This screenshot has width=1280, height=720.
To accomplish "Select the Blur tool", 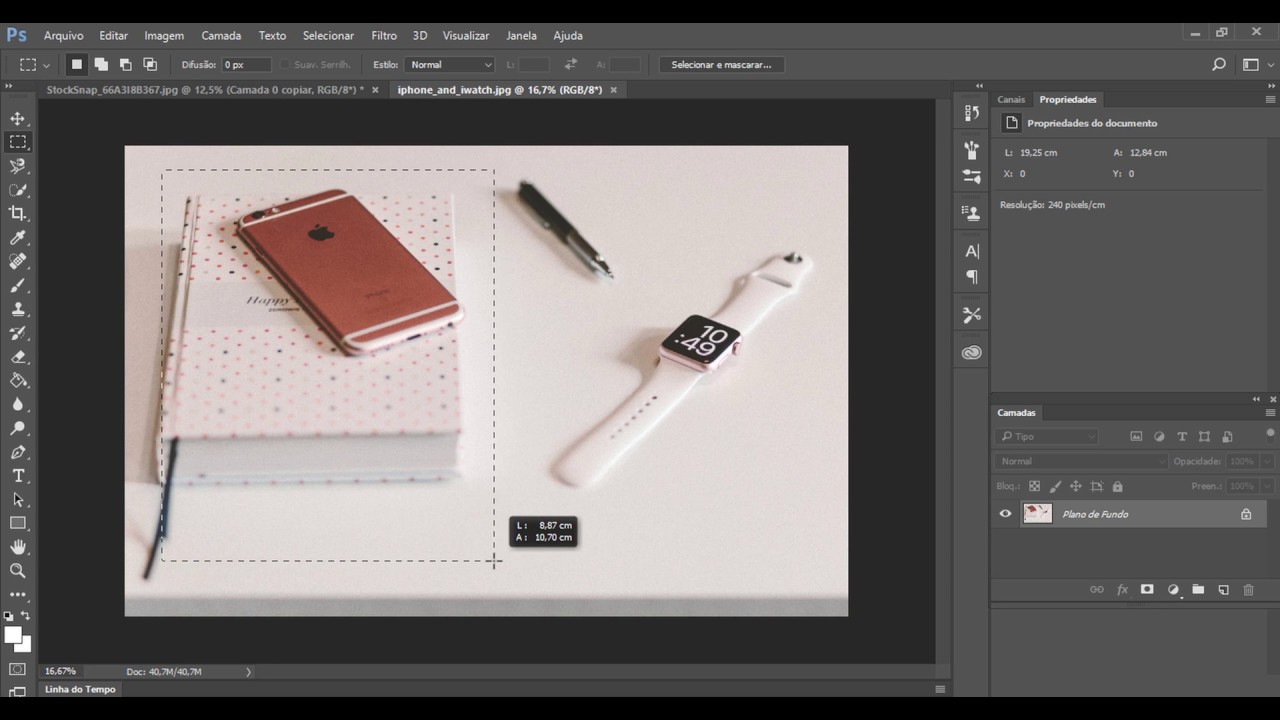I will pos(18,404).
